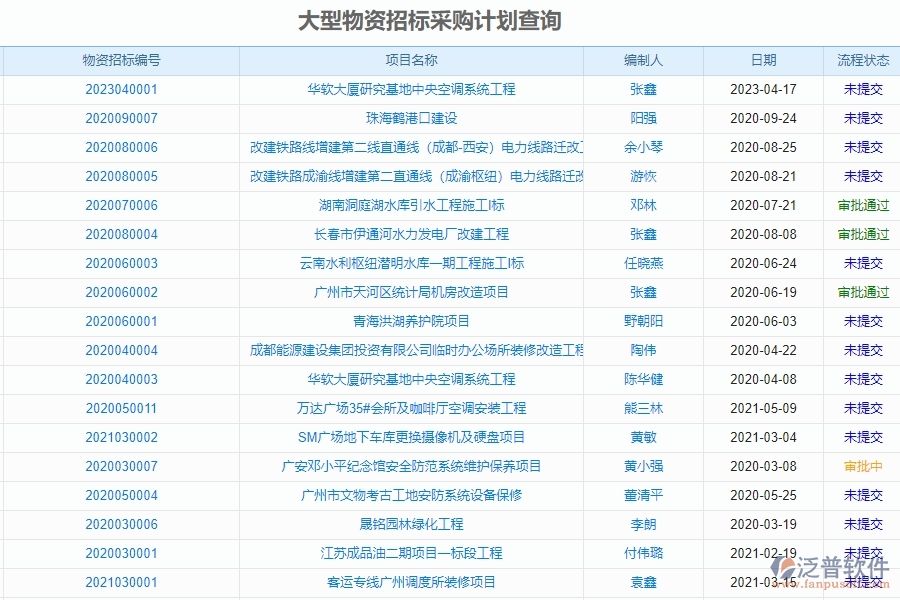Screen dimensions: 900x600
Task: Click the 未提交 status on first row
Action: pyautogui.click(x=858, y=88)
